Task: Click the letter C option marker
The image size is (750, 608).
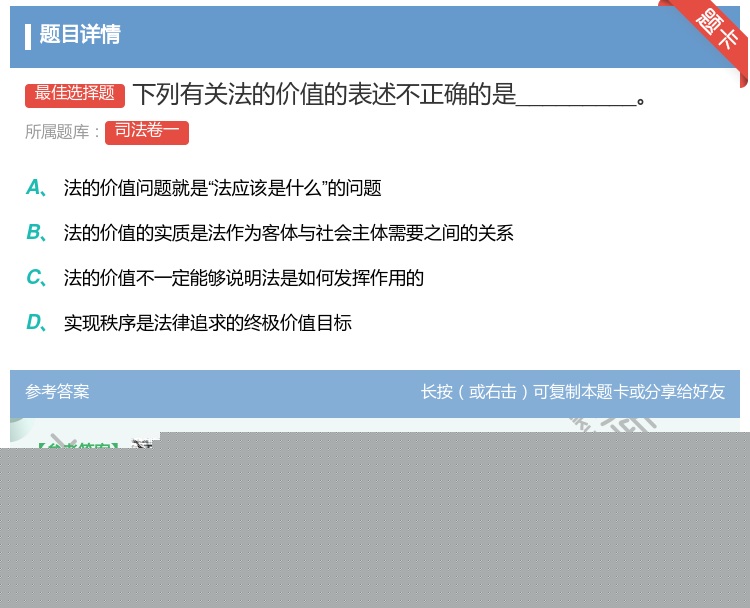Action: pyautogui.click(x=36, y=277)
